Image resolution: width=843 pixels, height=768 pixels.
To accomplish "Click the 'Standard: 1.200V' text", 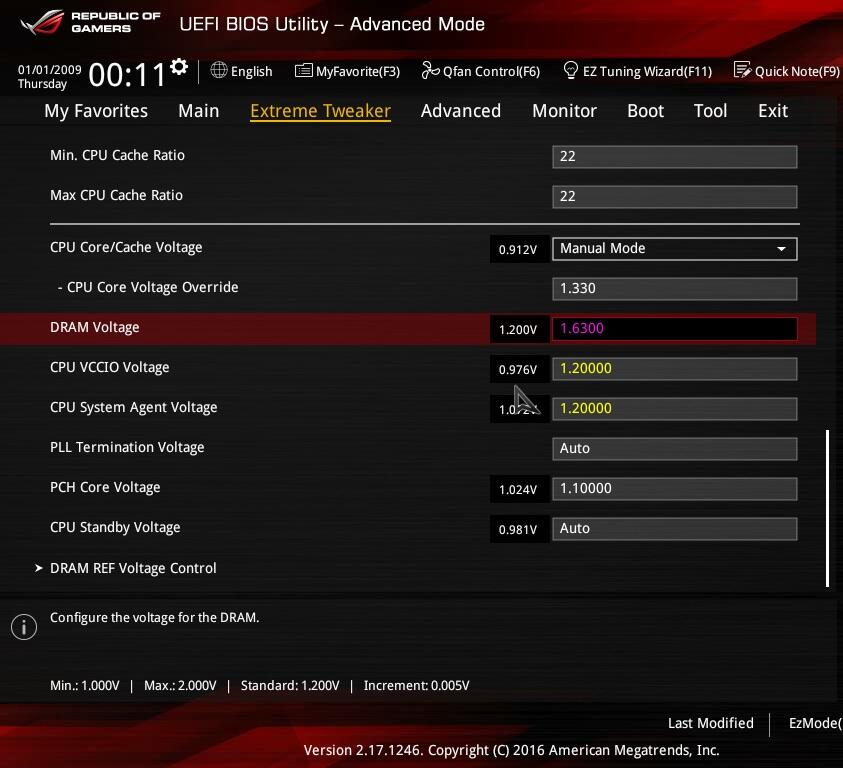I will pyautogui.click(x=290, y=686).
